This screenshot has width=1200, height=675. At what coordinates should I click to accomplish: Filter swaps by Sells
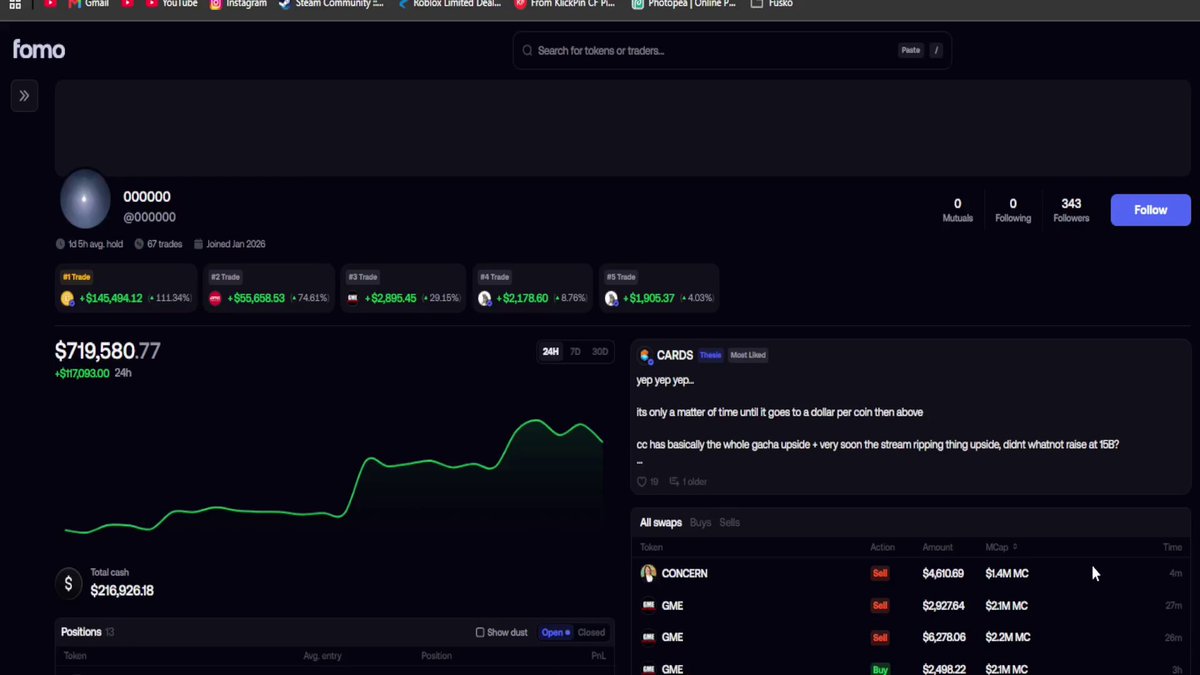tap(730, 523)
